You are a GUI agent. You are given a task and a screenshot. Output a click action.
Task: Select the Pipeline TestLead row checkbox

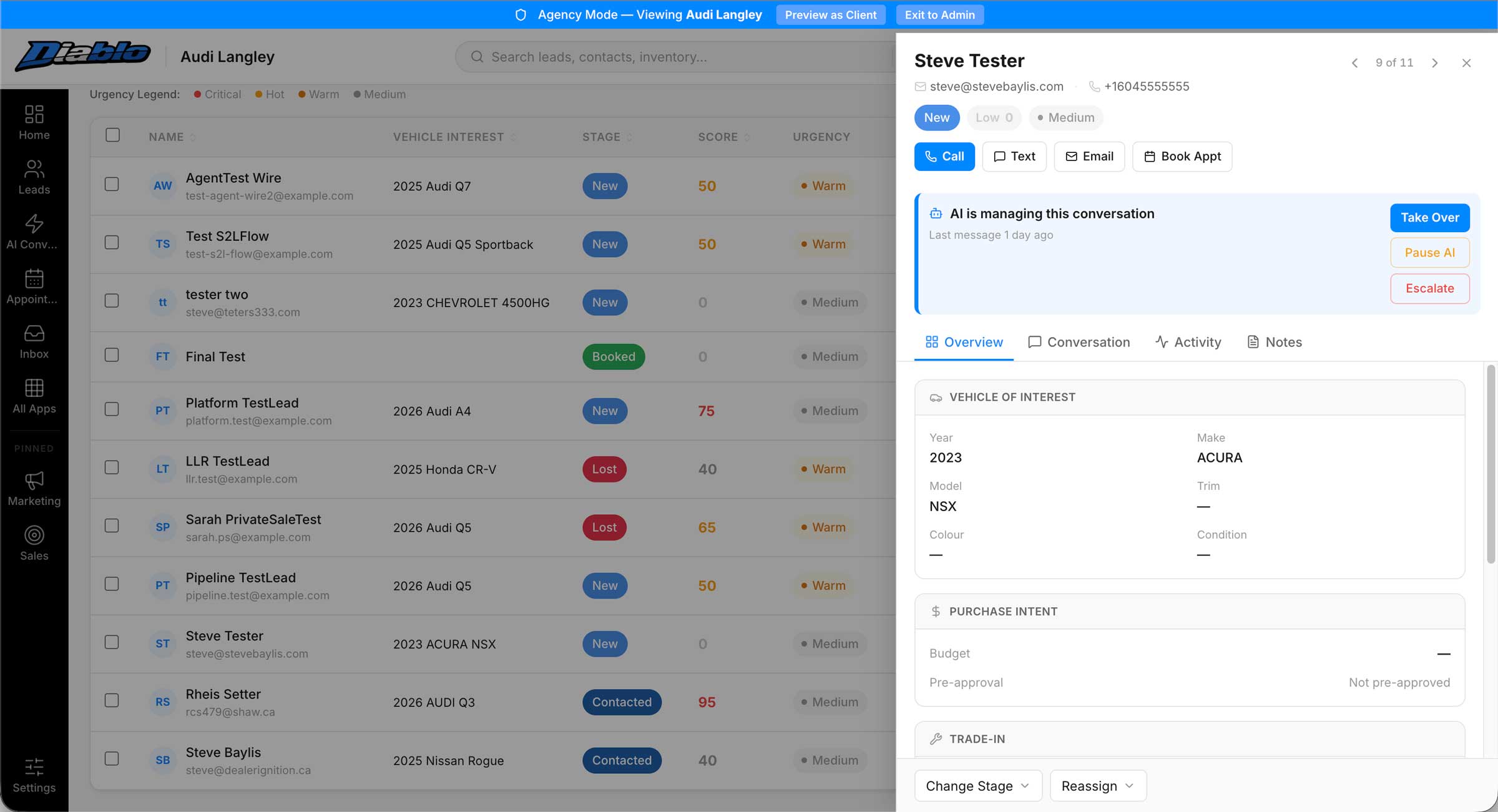click(x=112, y=584)
